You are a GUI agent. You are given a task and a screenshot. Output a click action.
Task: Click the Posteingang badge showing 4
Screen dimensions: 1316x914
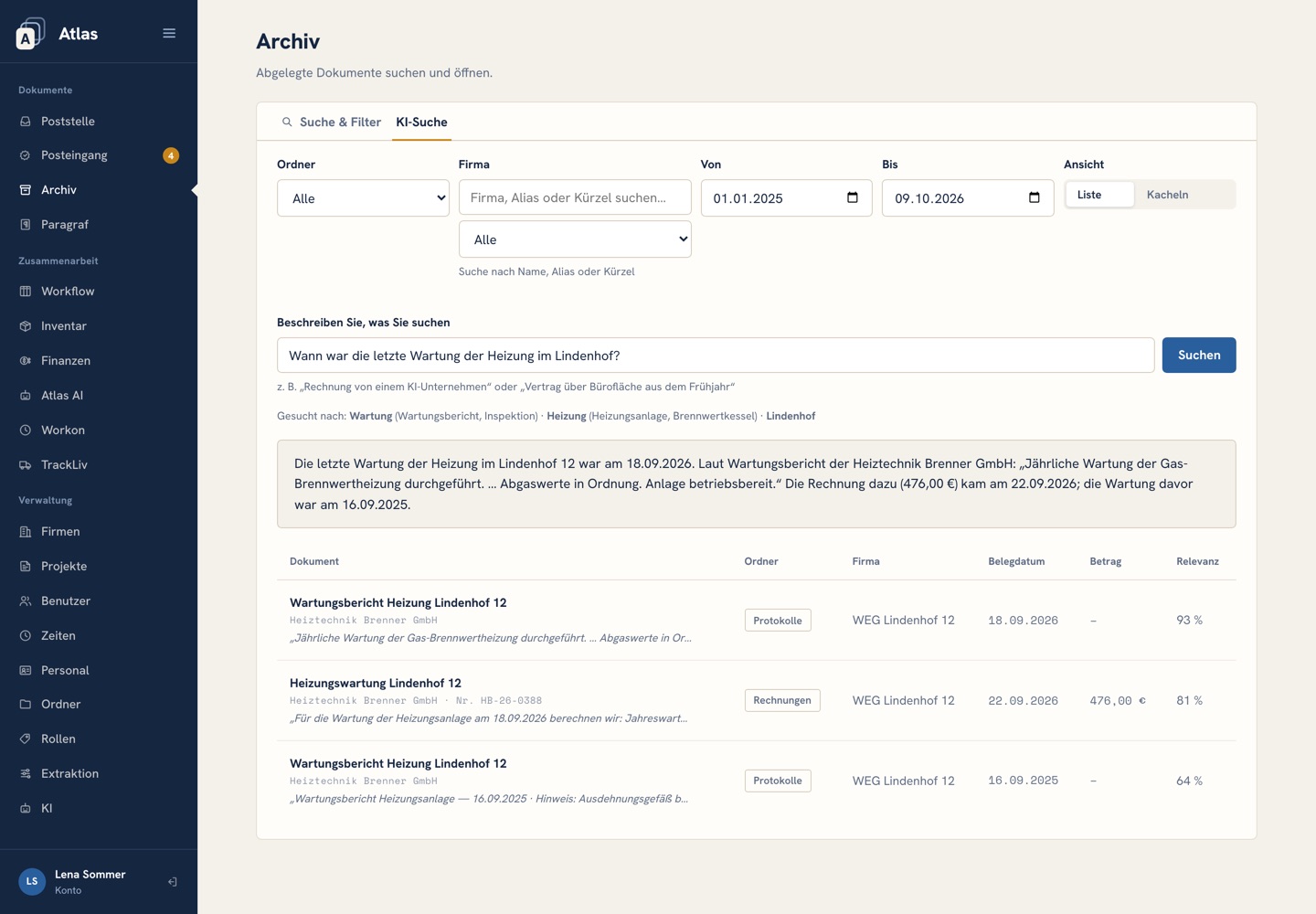coord(171,155)
